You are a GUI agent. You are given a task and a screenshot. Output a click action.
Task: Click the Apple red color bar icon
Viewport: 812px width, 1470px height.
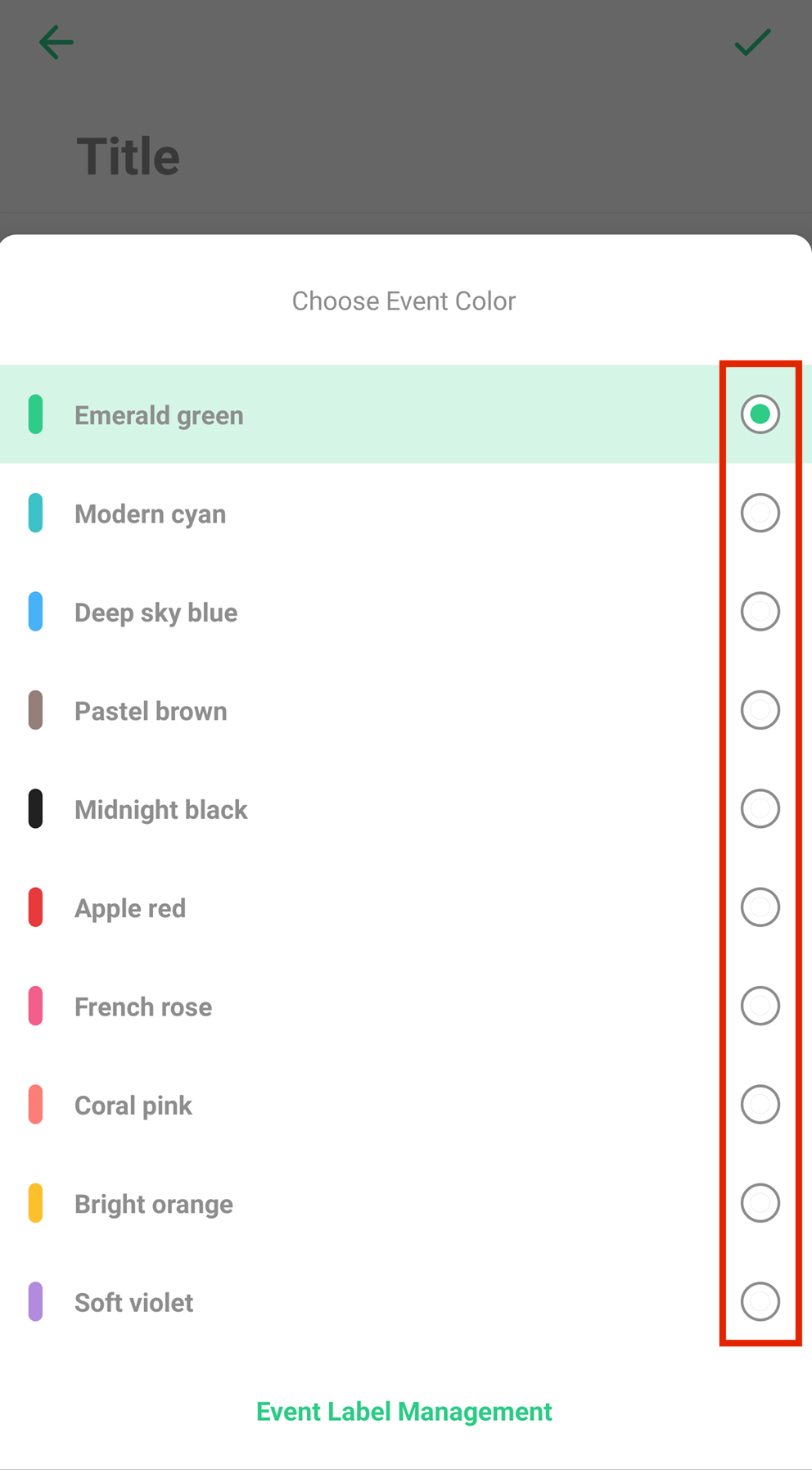(34, 907)
